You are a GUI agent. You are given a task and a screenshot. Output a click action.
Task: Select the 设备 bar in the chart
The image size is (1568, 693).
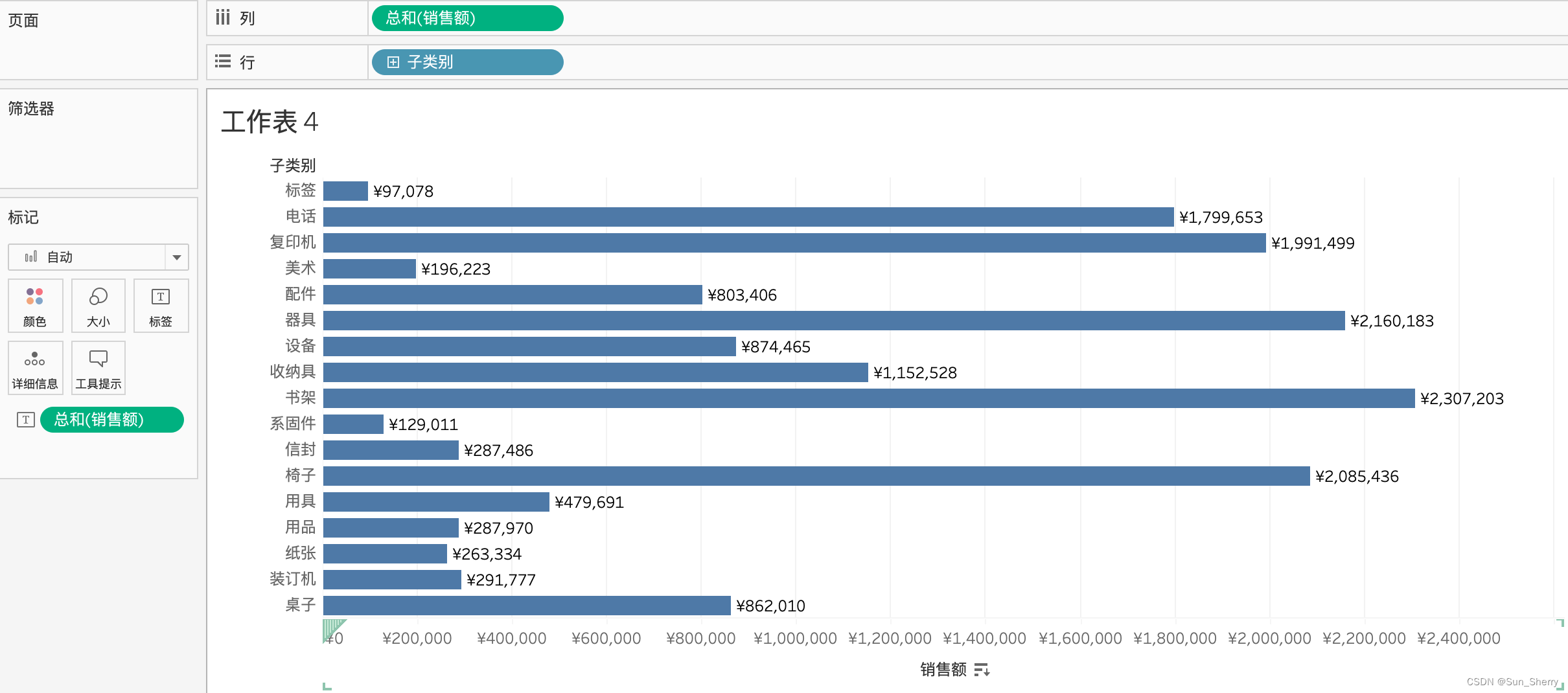tap(529, 346)
